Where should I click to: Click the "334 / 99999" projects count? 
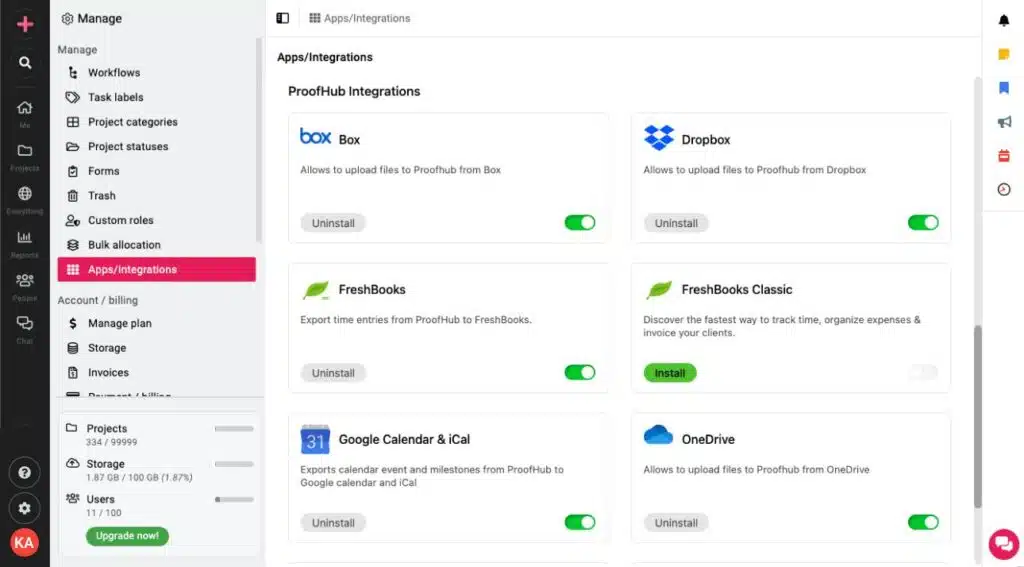click(x=112, y=442)
